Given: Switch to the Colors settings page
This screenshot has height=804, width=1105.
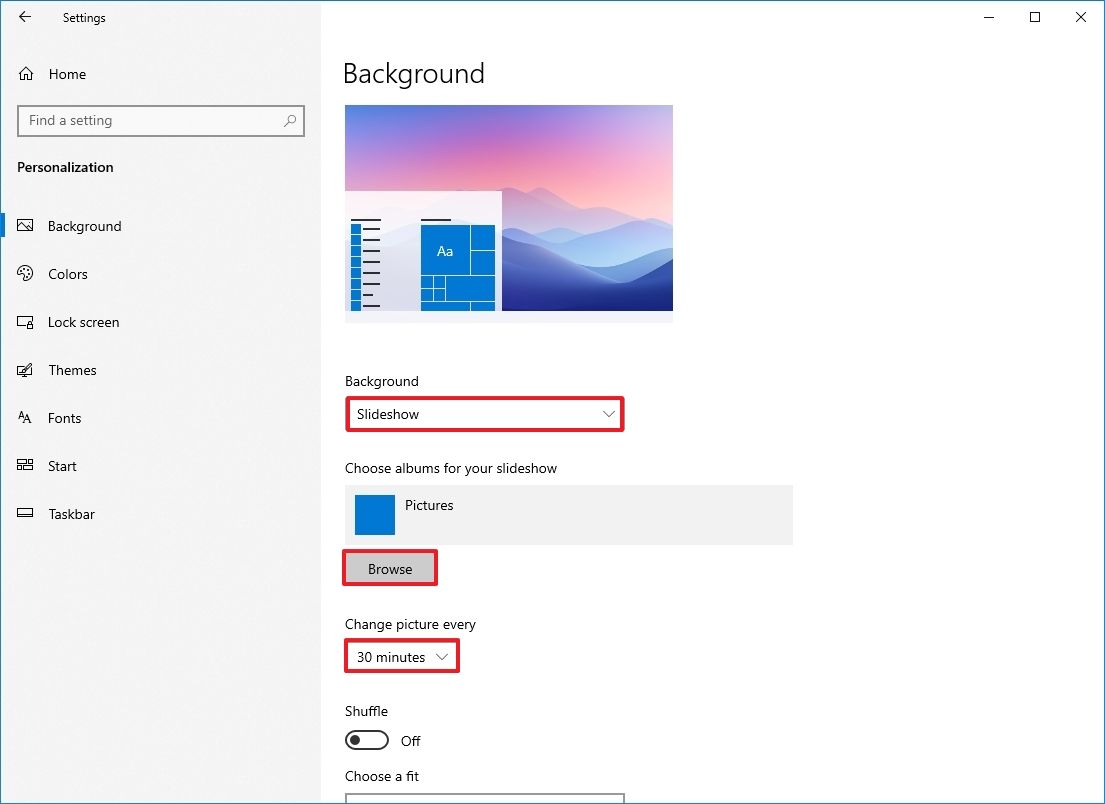Looking at the screenshot, I should [67, 274].
